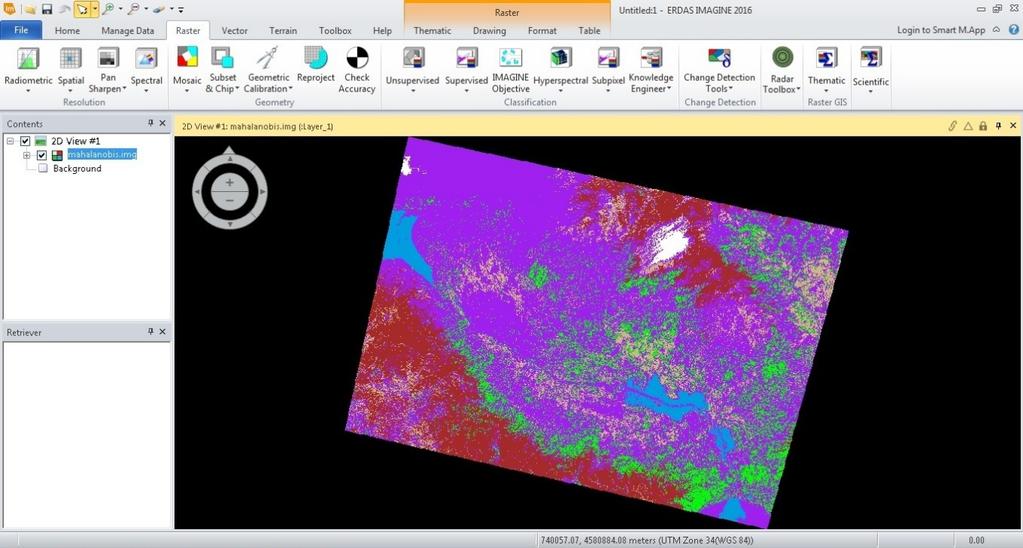The height and width of the screenshot is (548, 1023).
Task: Switch to the Terrain tab
Action: 283,31
